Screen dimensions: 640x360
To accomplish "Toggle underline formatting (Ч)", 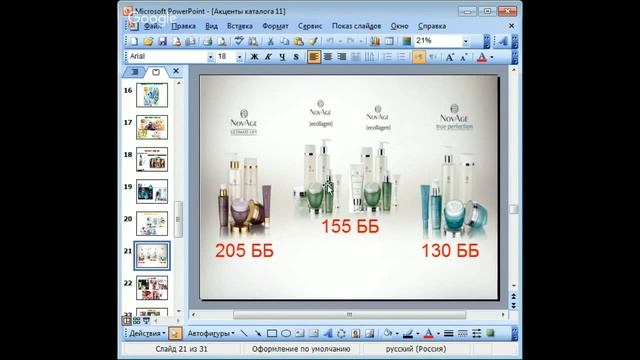I will tap(282, 57).
